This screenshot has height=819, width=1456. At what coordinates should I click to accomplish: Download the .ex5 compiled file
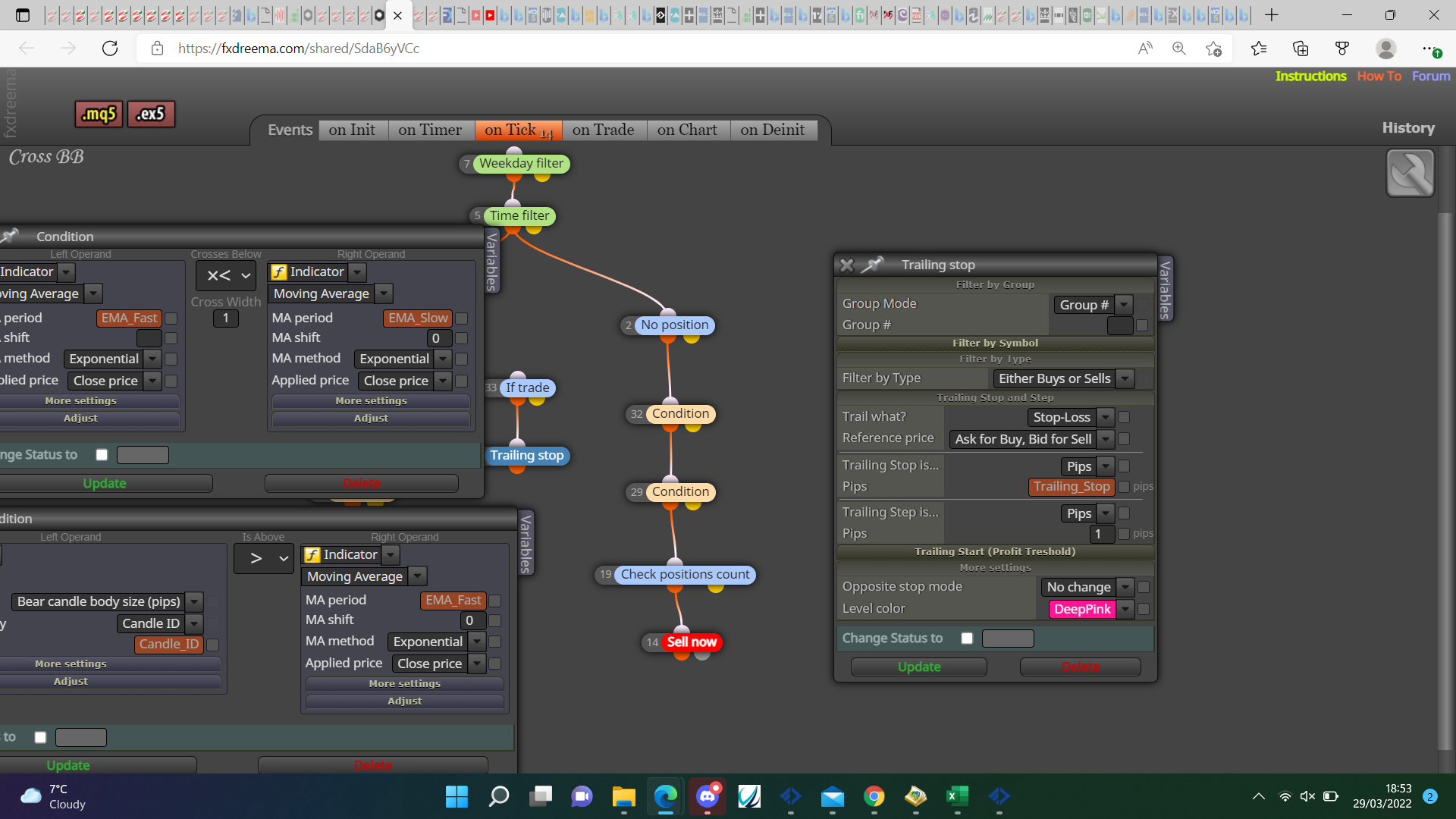click(151, 115)
